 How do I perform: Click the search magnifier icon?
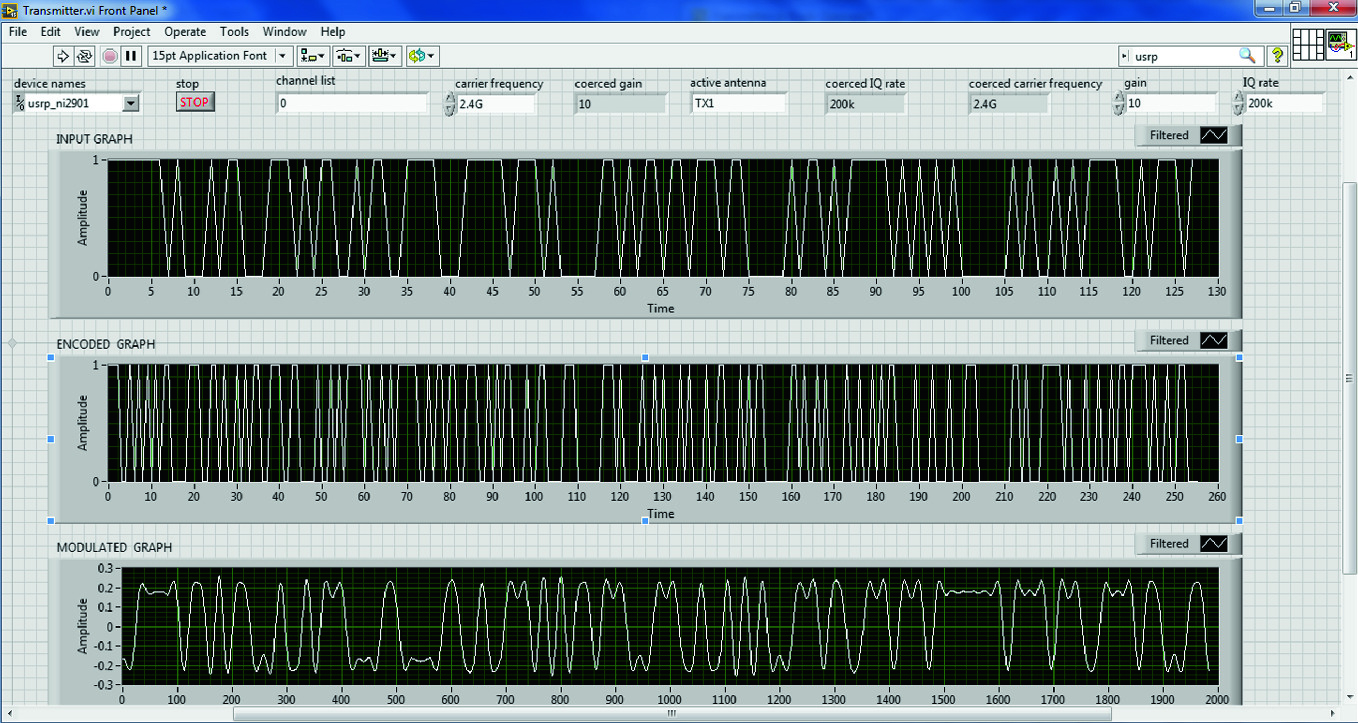1247,56
